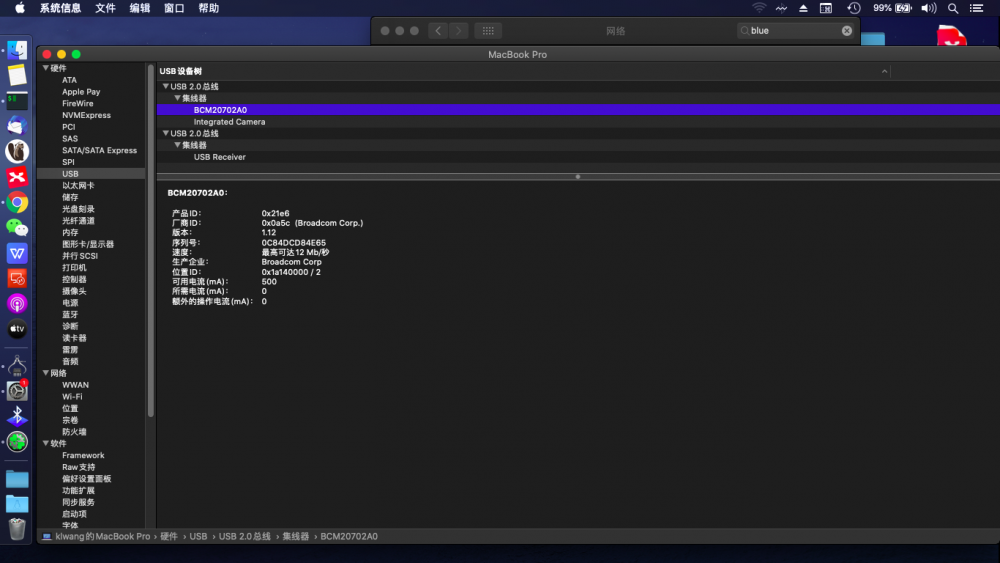Collapse second USB 2.0 总线 node

(x=166, y=133)
